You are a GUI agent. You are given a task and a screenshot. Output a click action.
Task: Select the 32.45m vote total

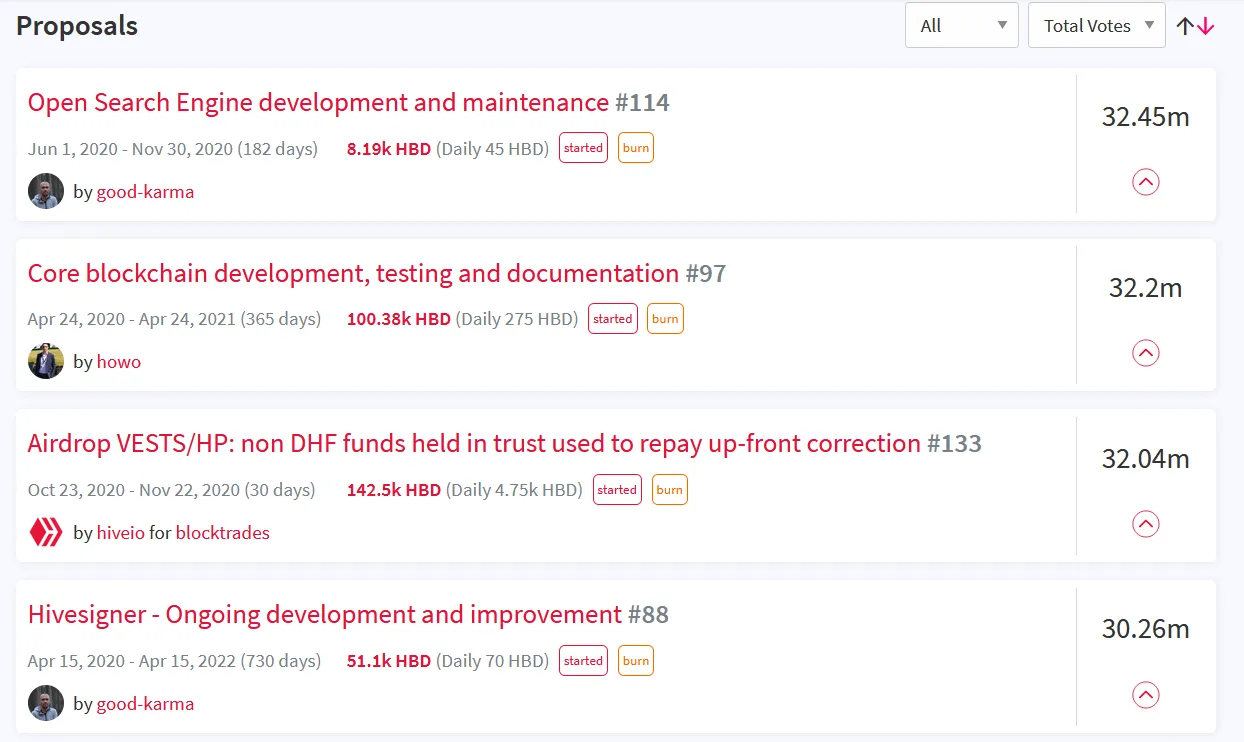pos(1146,117)
